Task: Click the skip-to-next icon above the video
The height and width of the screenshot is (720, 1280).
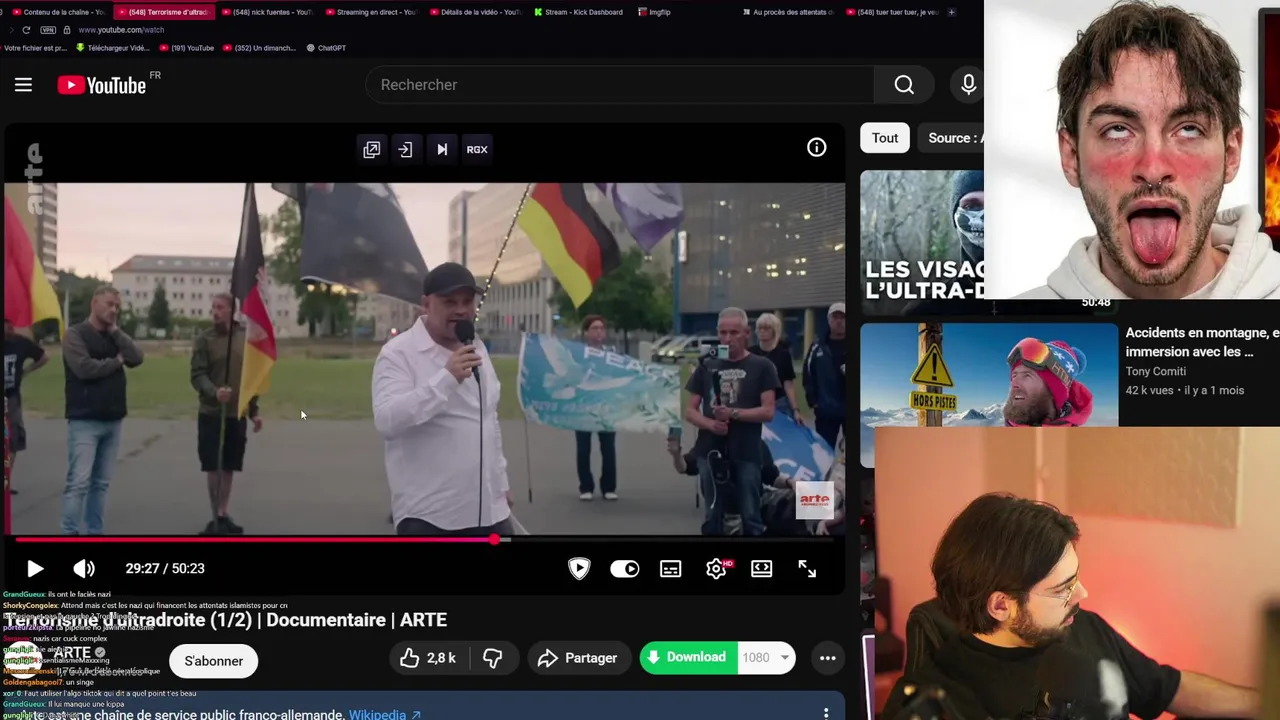Action: point(442,149)
